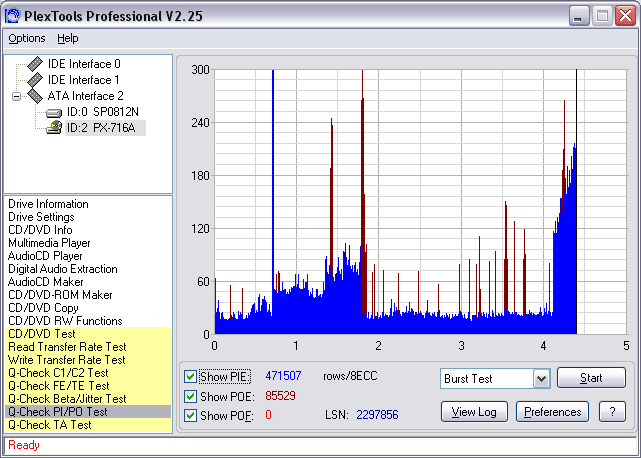641x458 pixels.
Task: Click the POE count value 85529
Action: click(280, 396)
